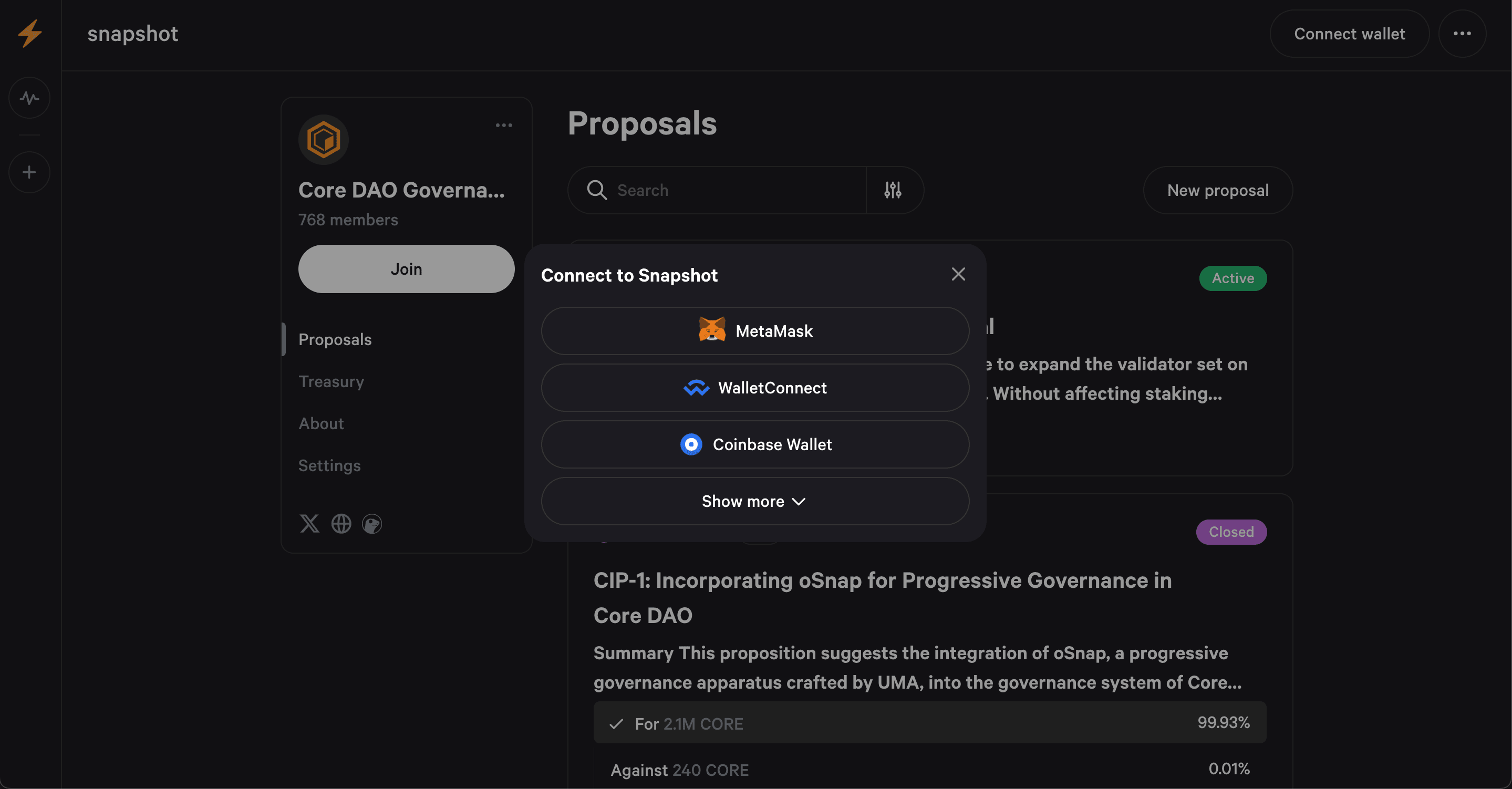Open the Settings section
This screenshot has height=789, width=1512.
coord(329,465)
